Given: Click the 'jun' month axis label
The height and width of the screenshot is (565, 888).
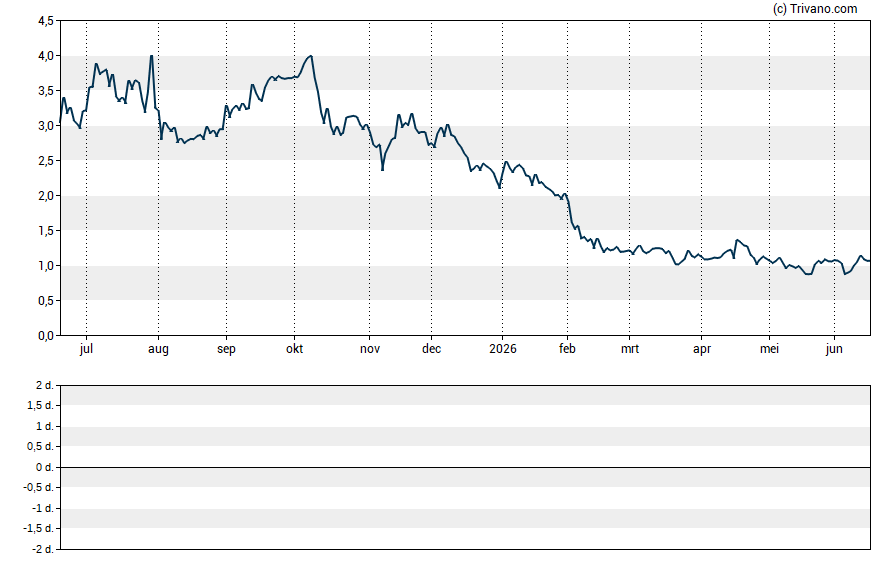Looking at the screenshot, I should click(834, 349).
